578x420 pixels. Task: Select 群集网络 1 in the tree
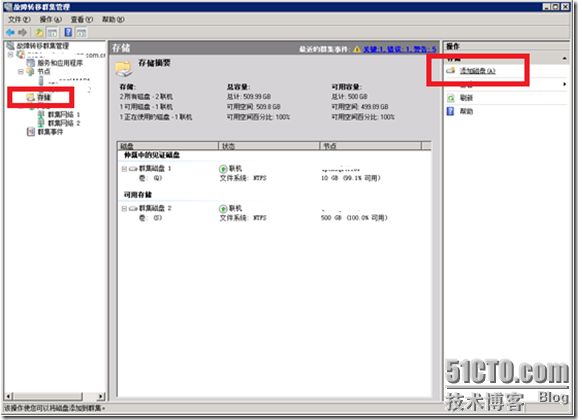click(64, 115)
